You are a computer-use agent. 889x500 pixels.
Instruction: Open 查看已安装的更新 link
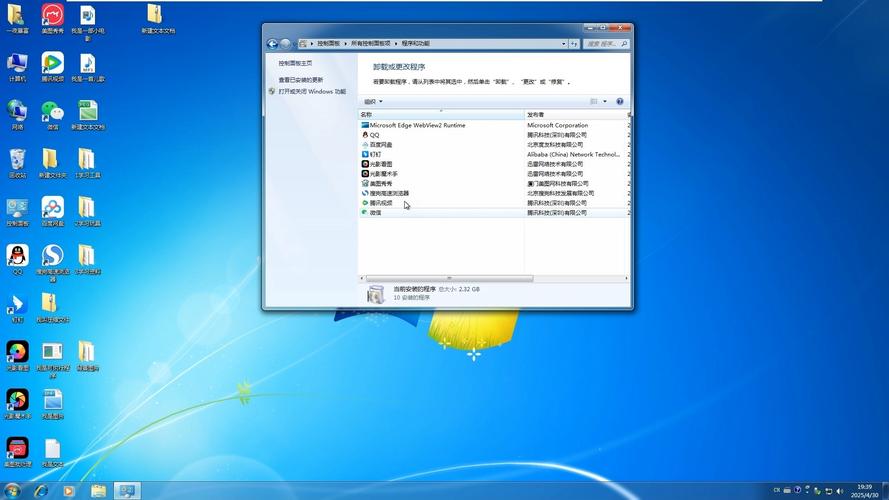(300, 80)
